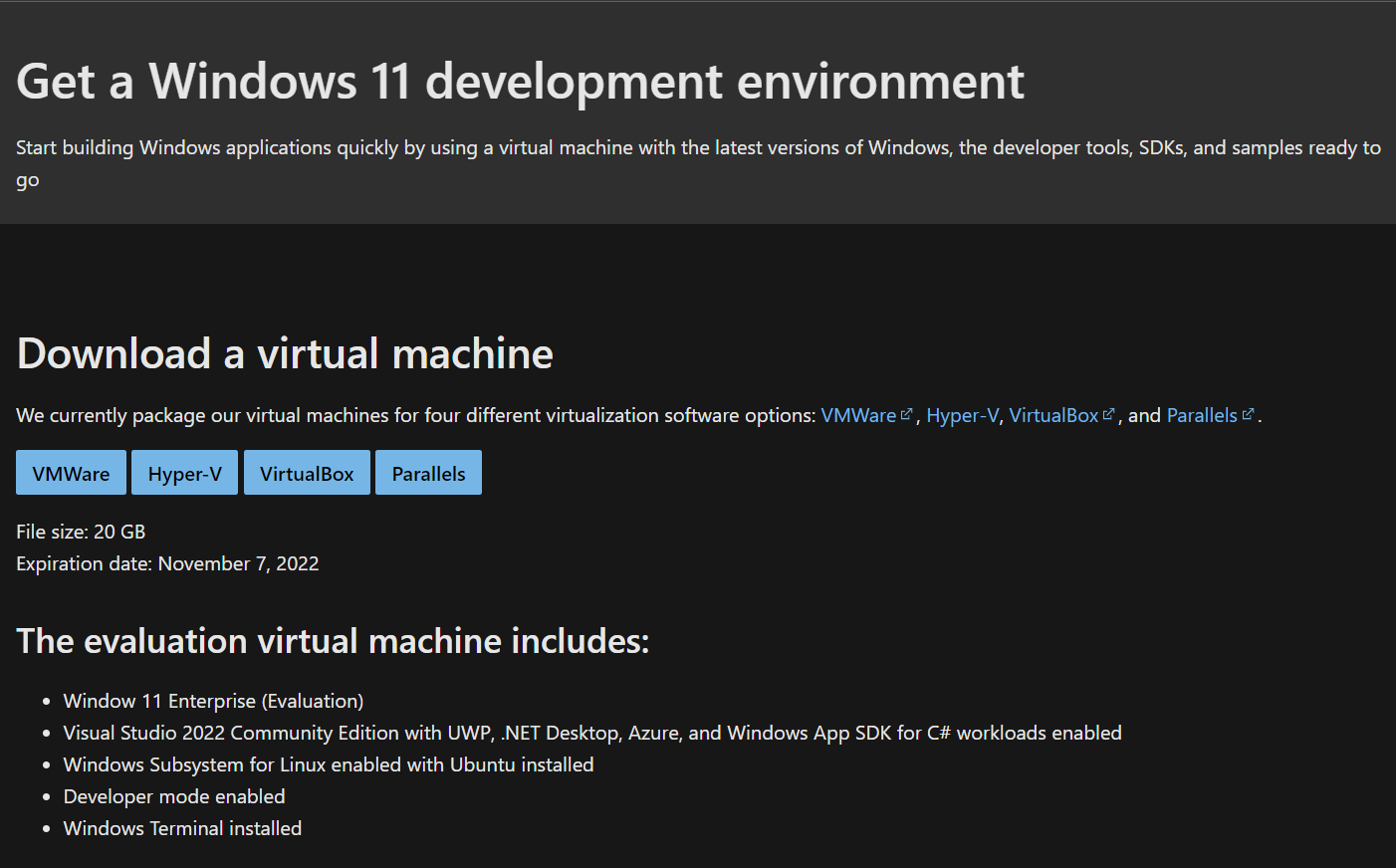Click the external link icon beside VMWare

[906, 414]
